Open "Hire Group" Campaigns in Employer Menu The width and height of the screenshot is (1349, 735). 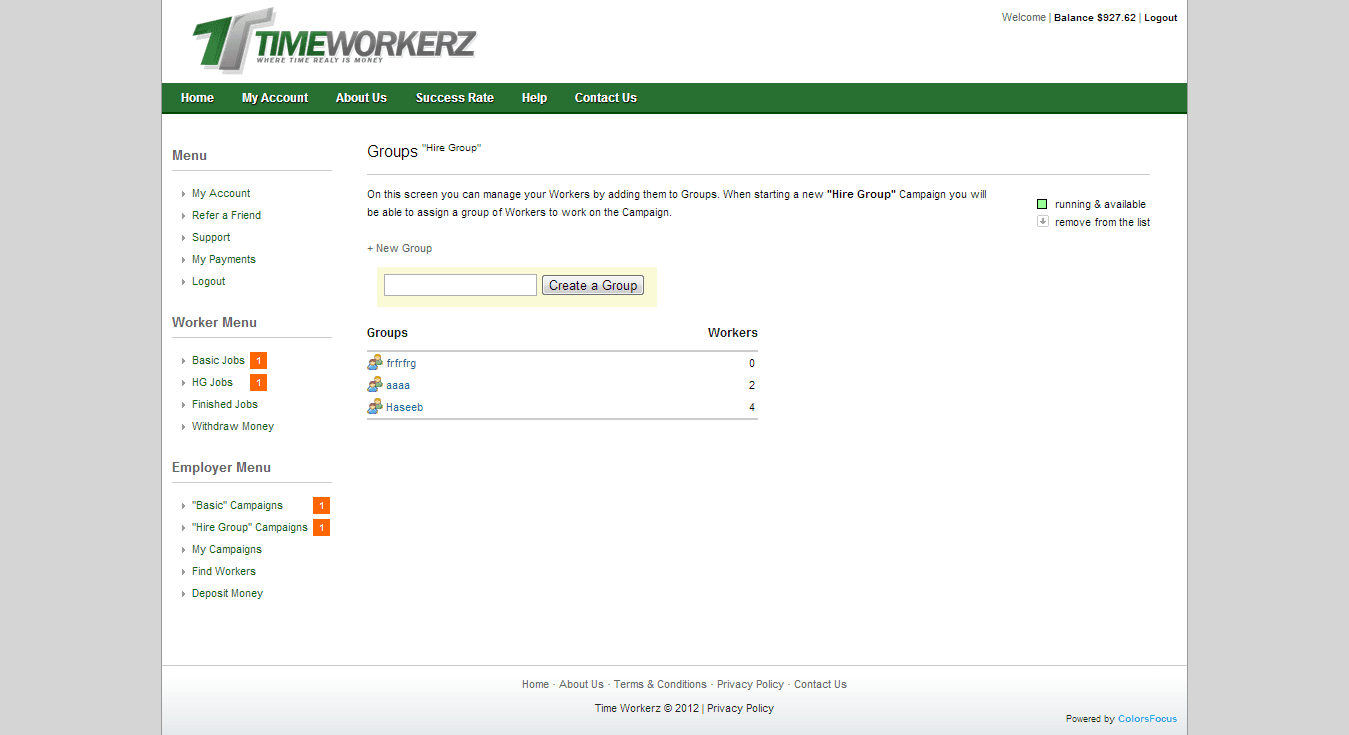click(250, 527)
